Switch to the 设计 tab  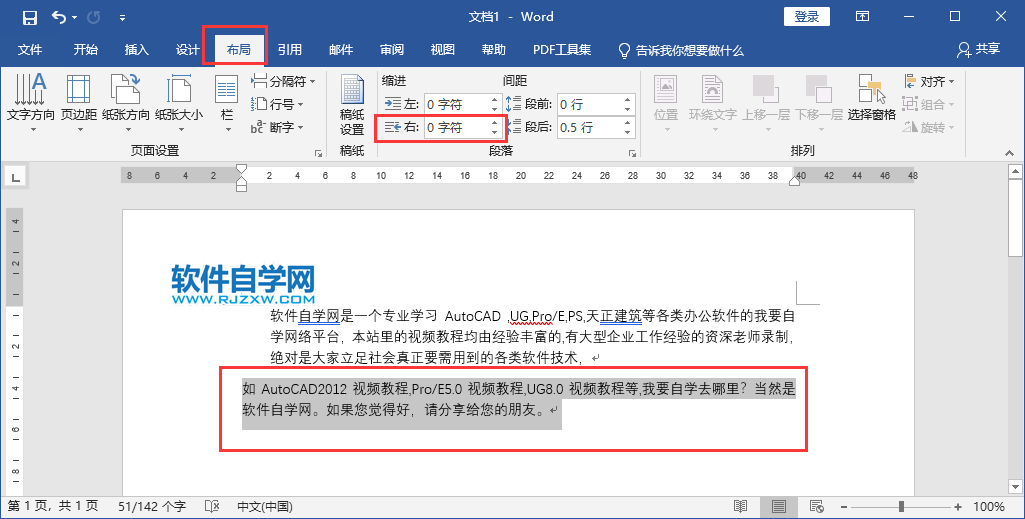pos(188,50)
